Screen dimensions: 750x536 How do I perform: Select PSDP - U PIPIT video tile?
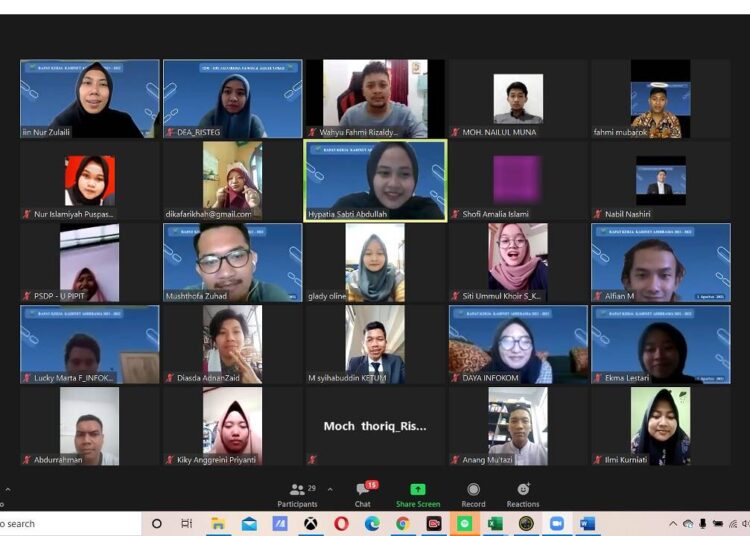pyautogui.click(x=89, y=263)
